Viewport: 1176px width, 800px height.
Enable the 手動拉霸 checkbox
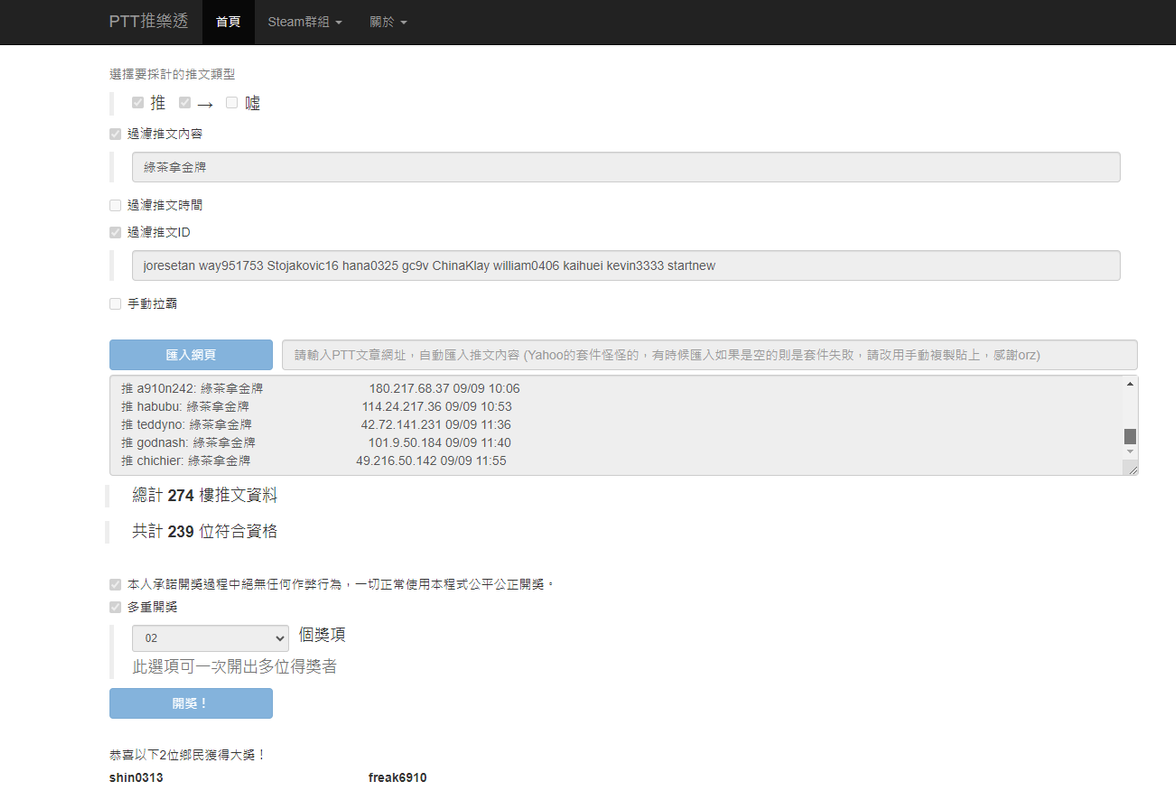115,304
